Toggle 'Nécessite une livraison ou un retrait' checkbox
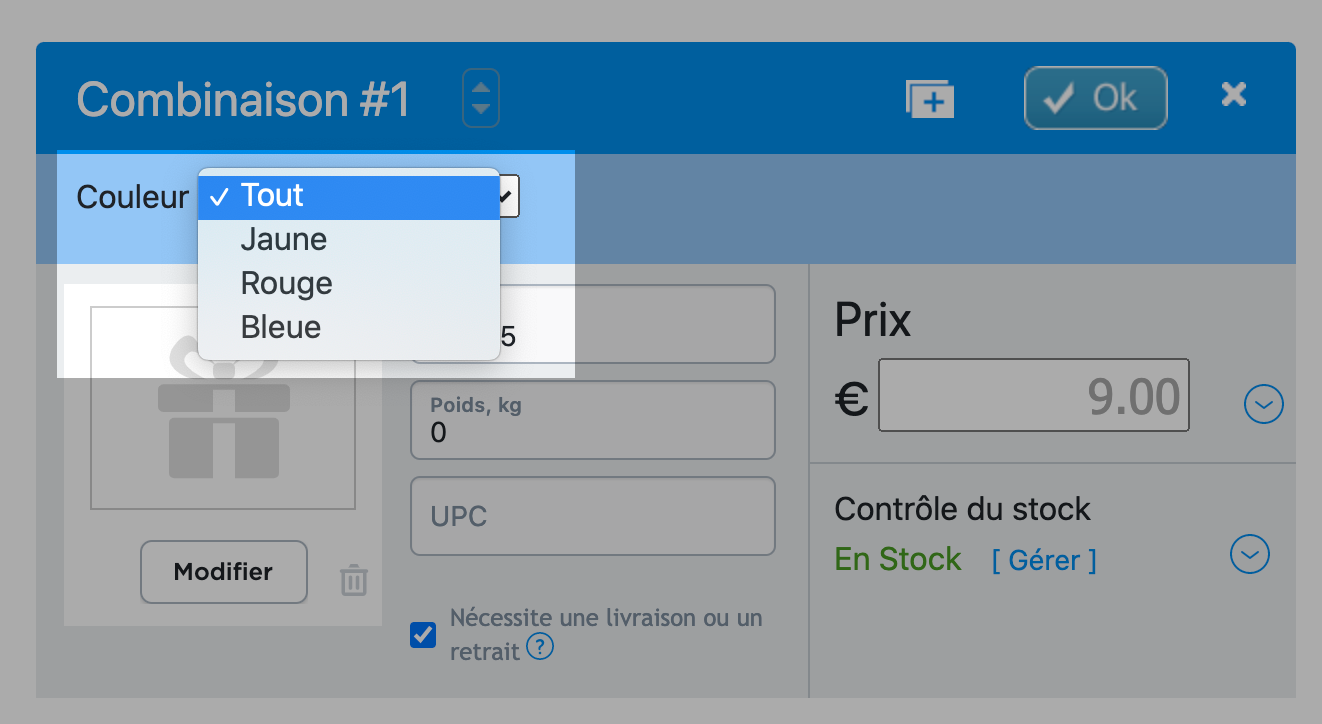1322x724 pixels. coord(423,635)
